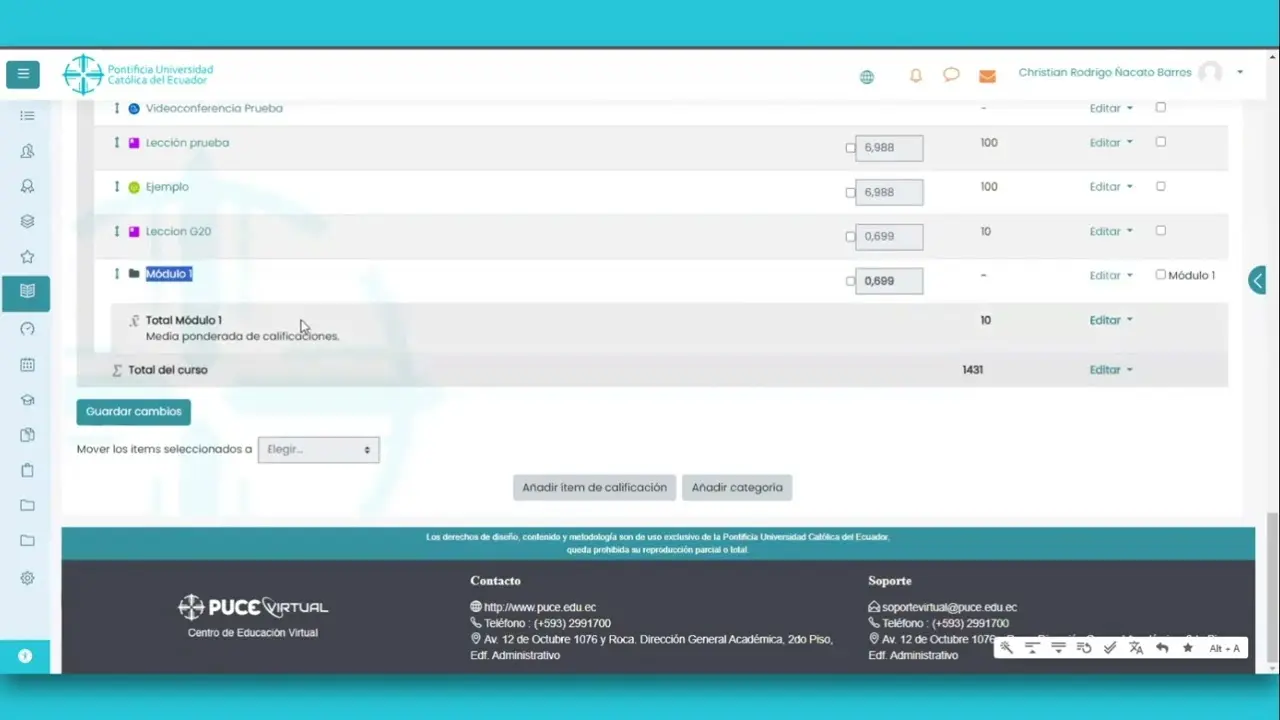
Task: Click the undo arrow icon in floating toolbar
Action: 1162,648
